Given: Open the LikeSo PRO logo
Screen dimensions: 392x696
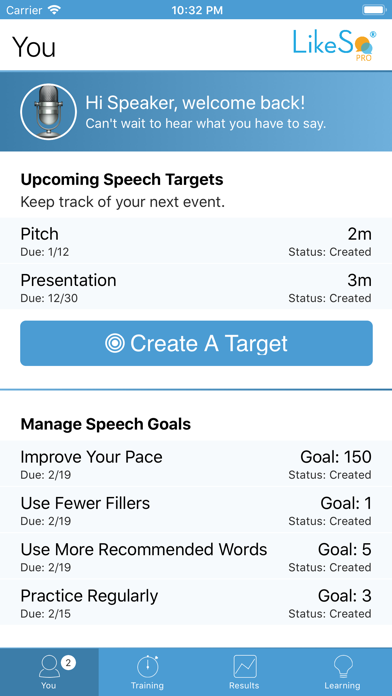Looking at the screenshot, I should (x=334, y=45).
